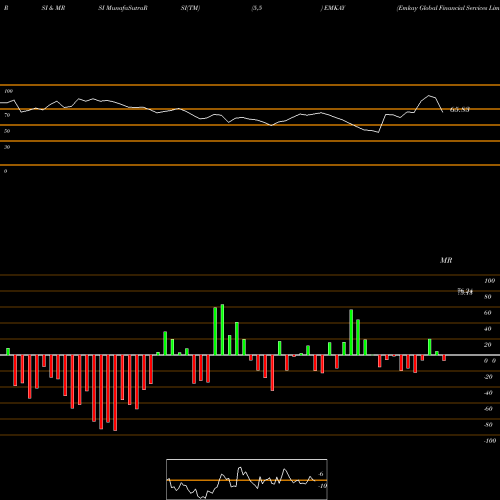Click the 60 label on MR axis

pos(488,313)
